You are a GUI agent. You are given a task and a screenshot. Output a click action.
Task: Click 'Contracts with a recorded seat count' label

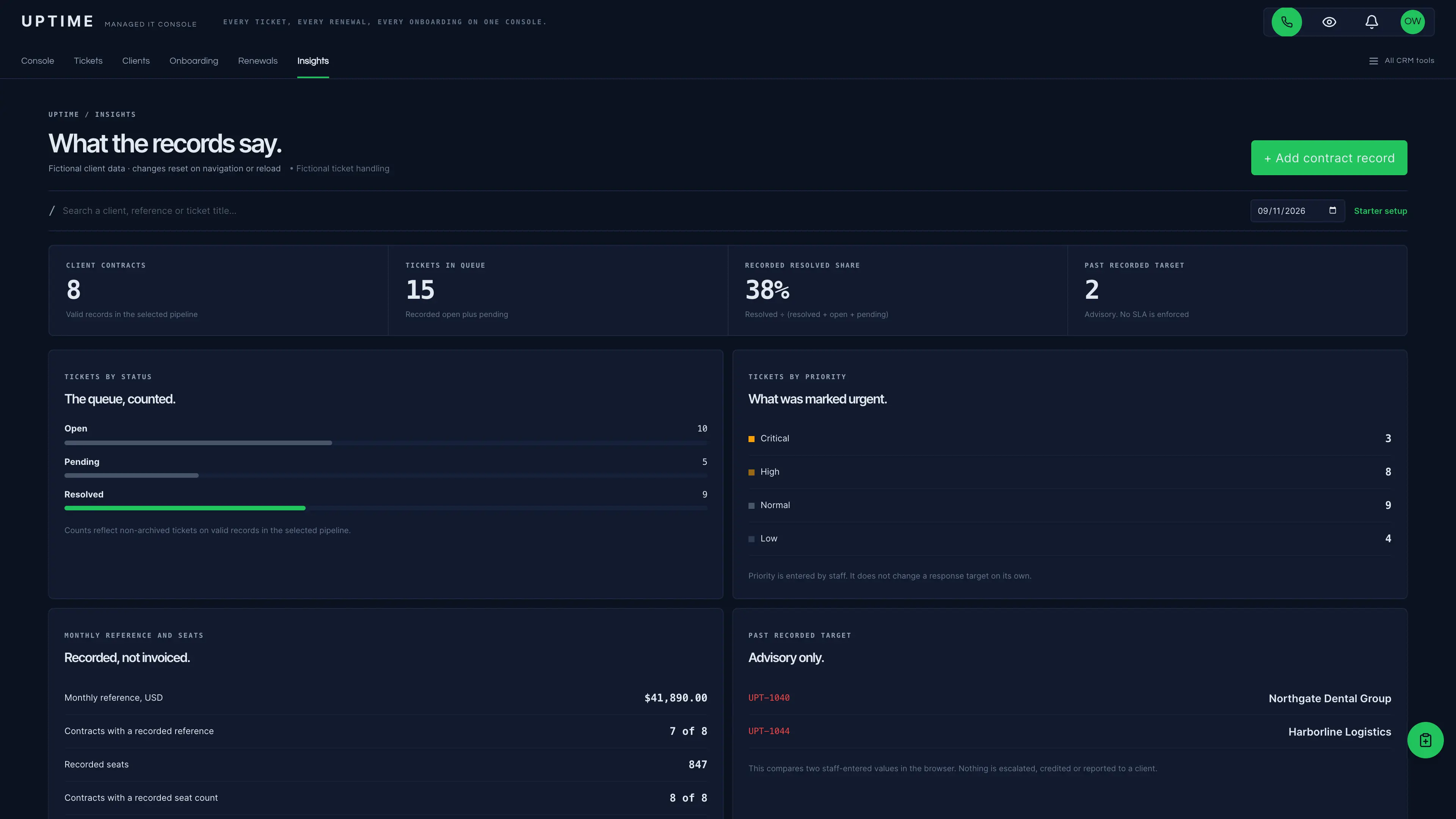tap(141, 798)
